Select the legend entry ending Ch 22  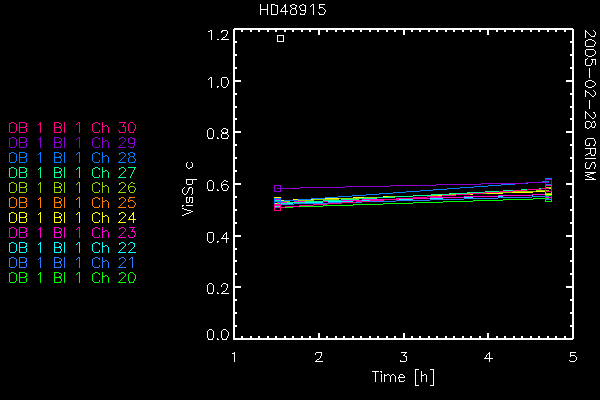point(72,248)
